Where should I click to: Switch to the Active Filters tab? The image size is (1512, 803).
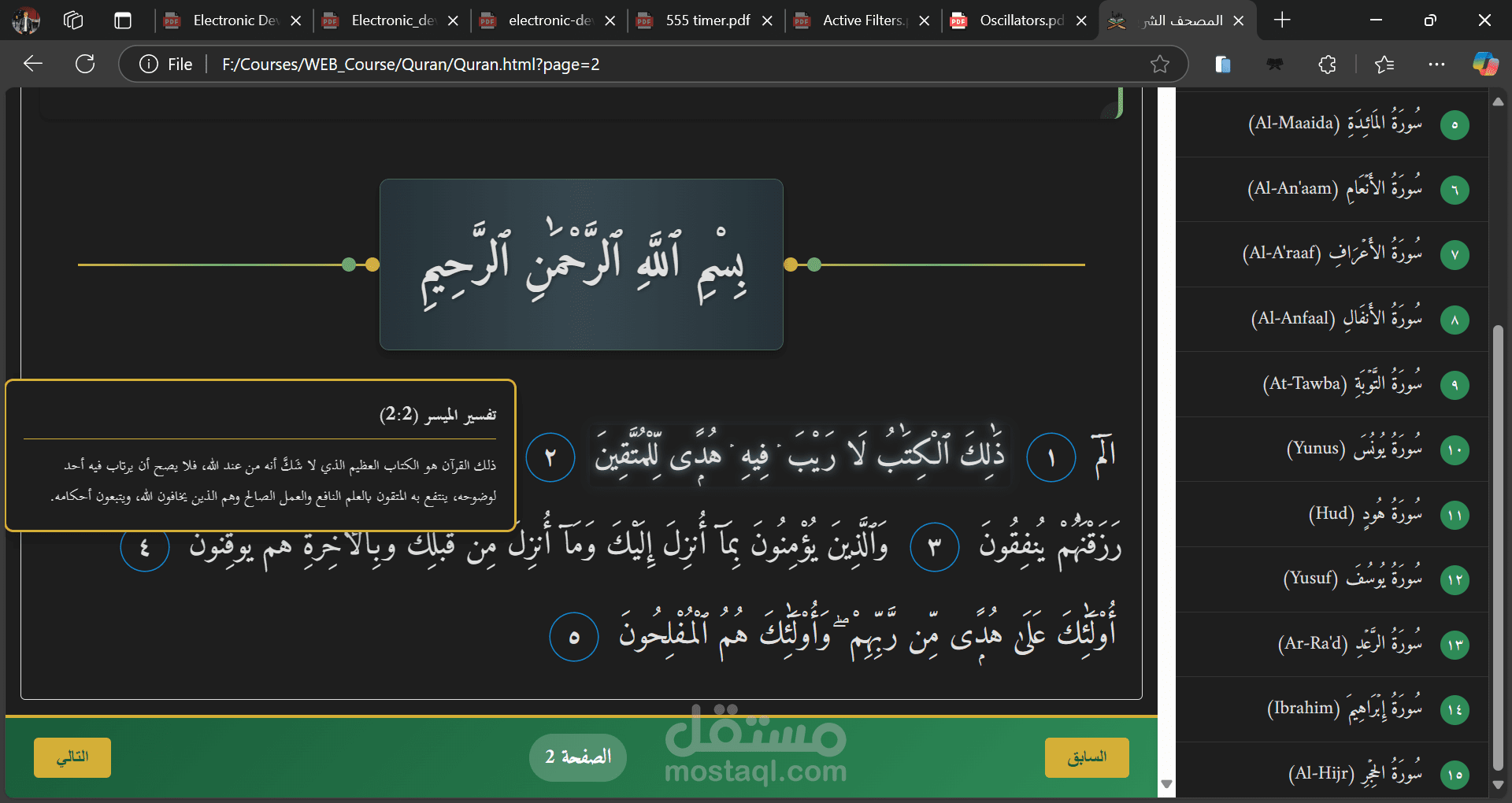pyautogui.click(x=862, y=20)
